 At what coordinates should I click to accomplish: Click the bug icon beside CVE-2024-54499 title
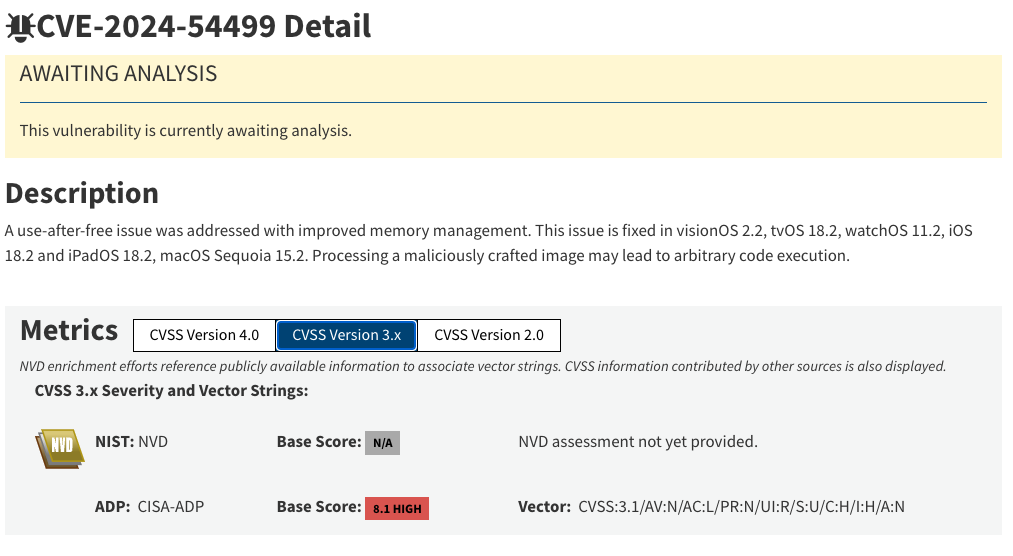point(20,27)
